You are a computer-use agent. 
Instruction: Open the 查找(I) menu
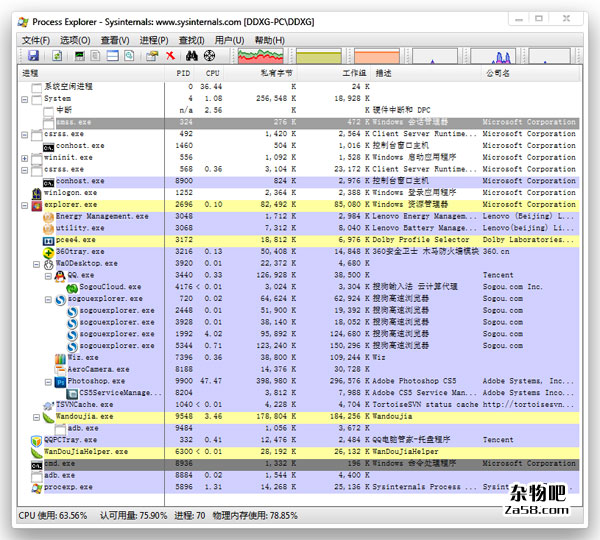tap(192, 40)
